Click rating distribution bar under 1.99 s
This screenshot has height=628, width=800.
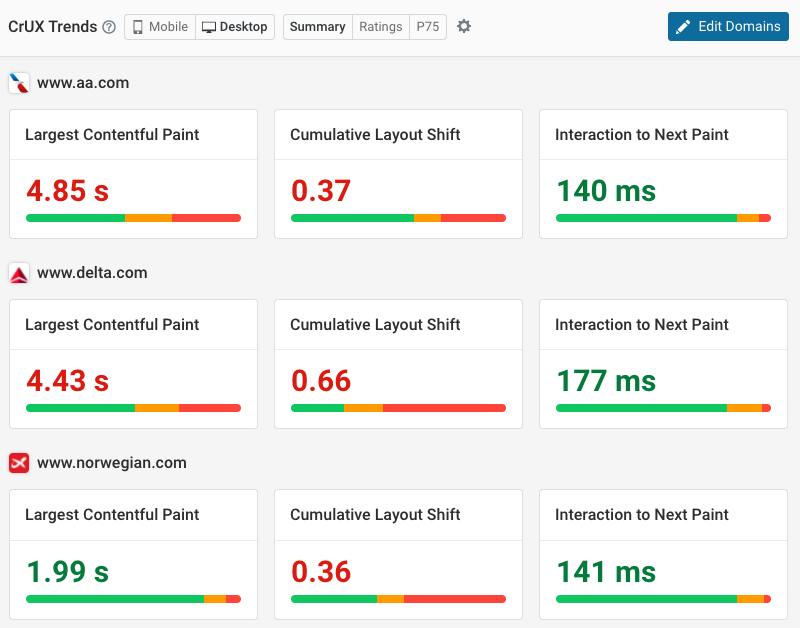coord(133,599)
